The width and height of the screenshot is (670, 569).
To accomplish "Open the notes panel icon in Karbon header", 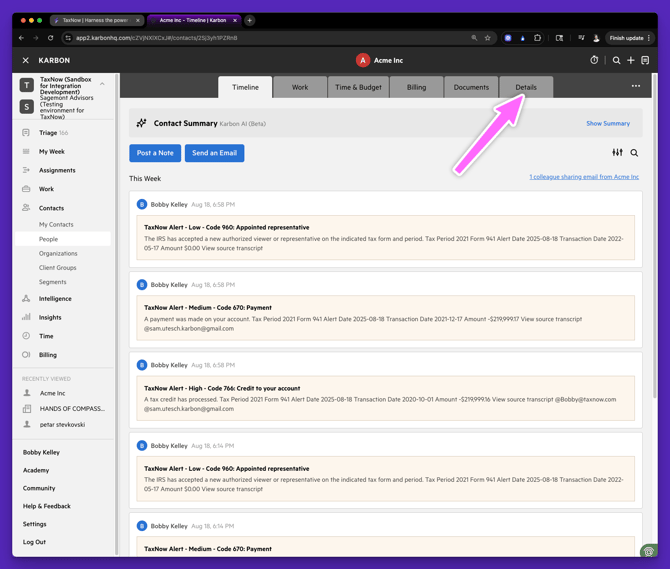I will click(x=645, y=60).
